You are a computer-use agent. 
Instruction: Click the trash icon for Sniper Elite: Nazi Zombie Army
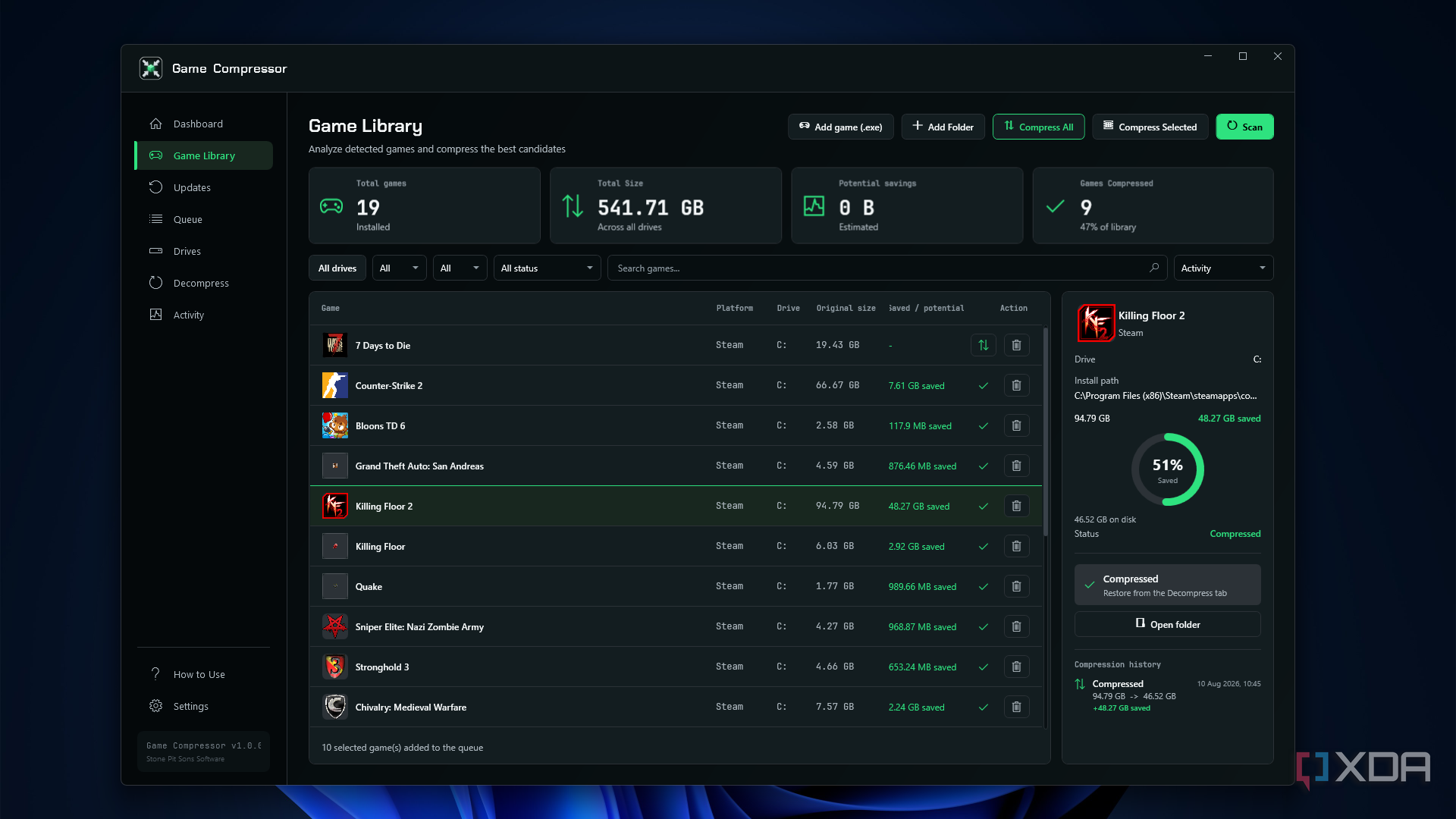coord(1016,626)
